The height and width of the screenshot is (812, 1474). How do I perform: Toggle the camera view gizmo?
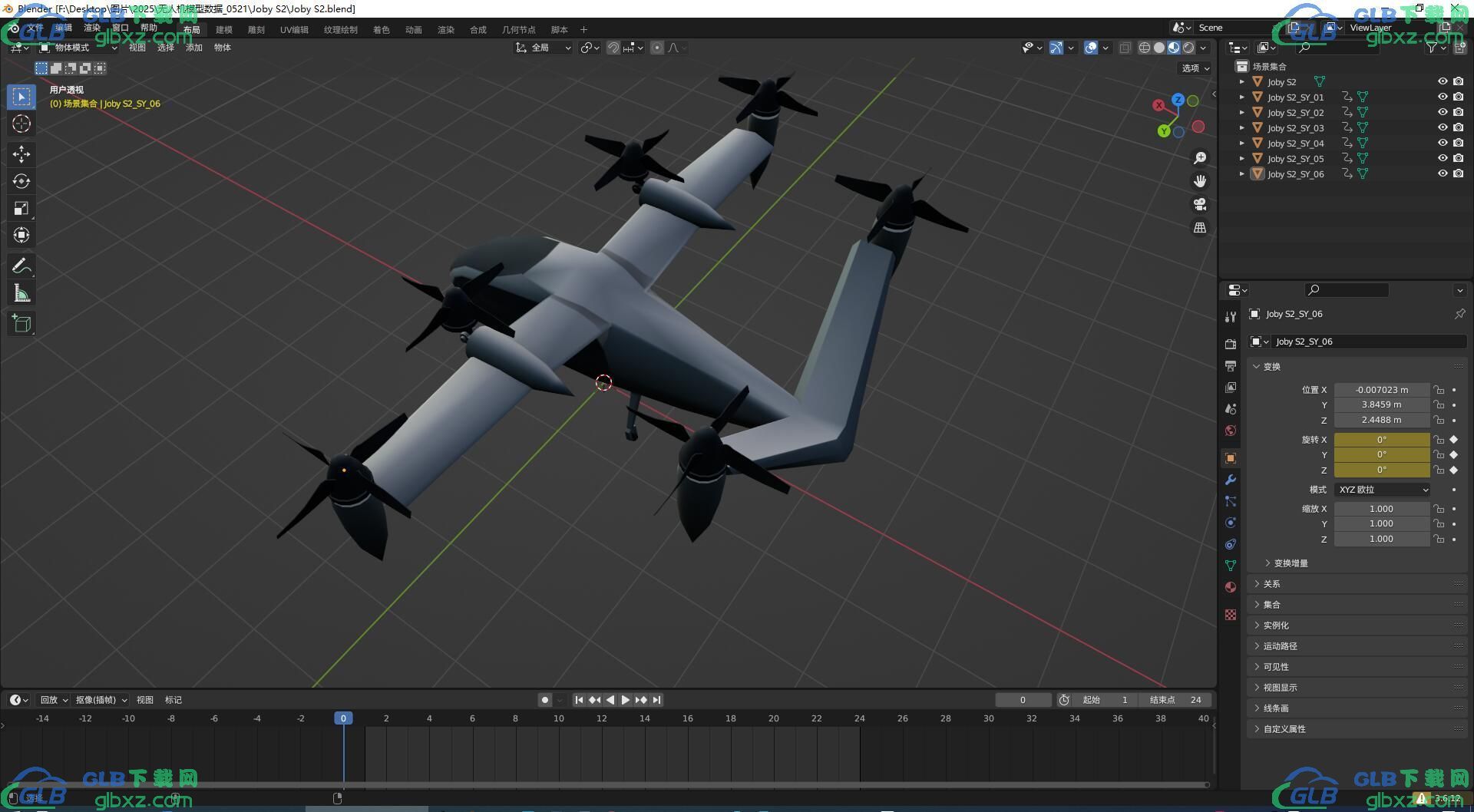1199,204
